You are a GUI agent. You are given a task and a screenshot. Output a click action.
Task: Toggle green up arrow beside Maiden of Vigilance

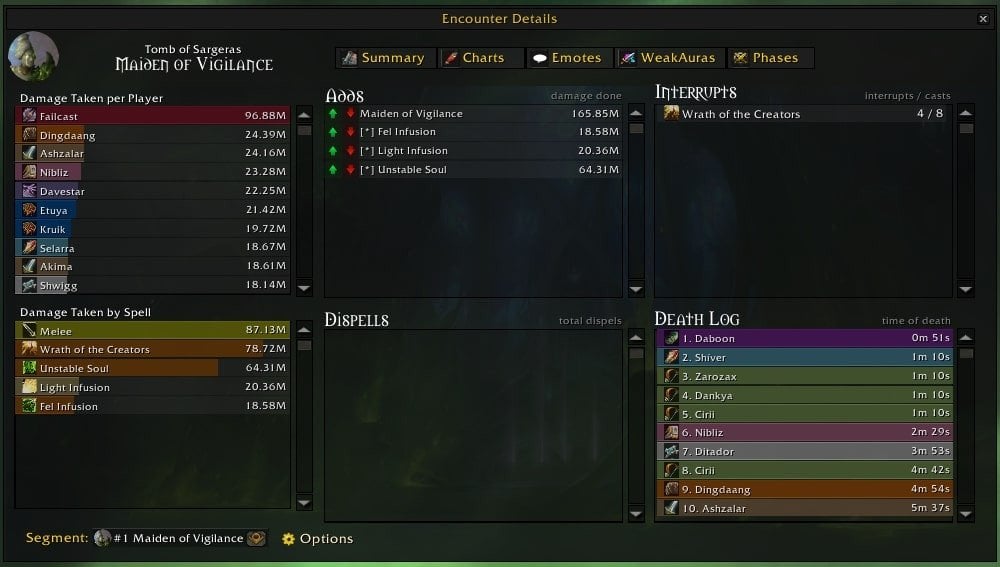333,114
